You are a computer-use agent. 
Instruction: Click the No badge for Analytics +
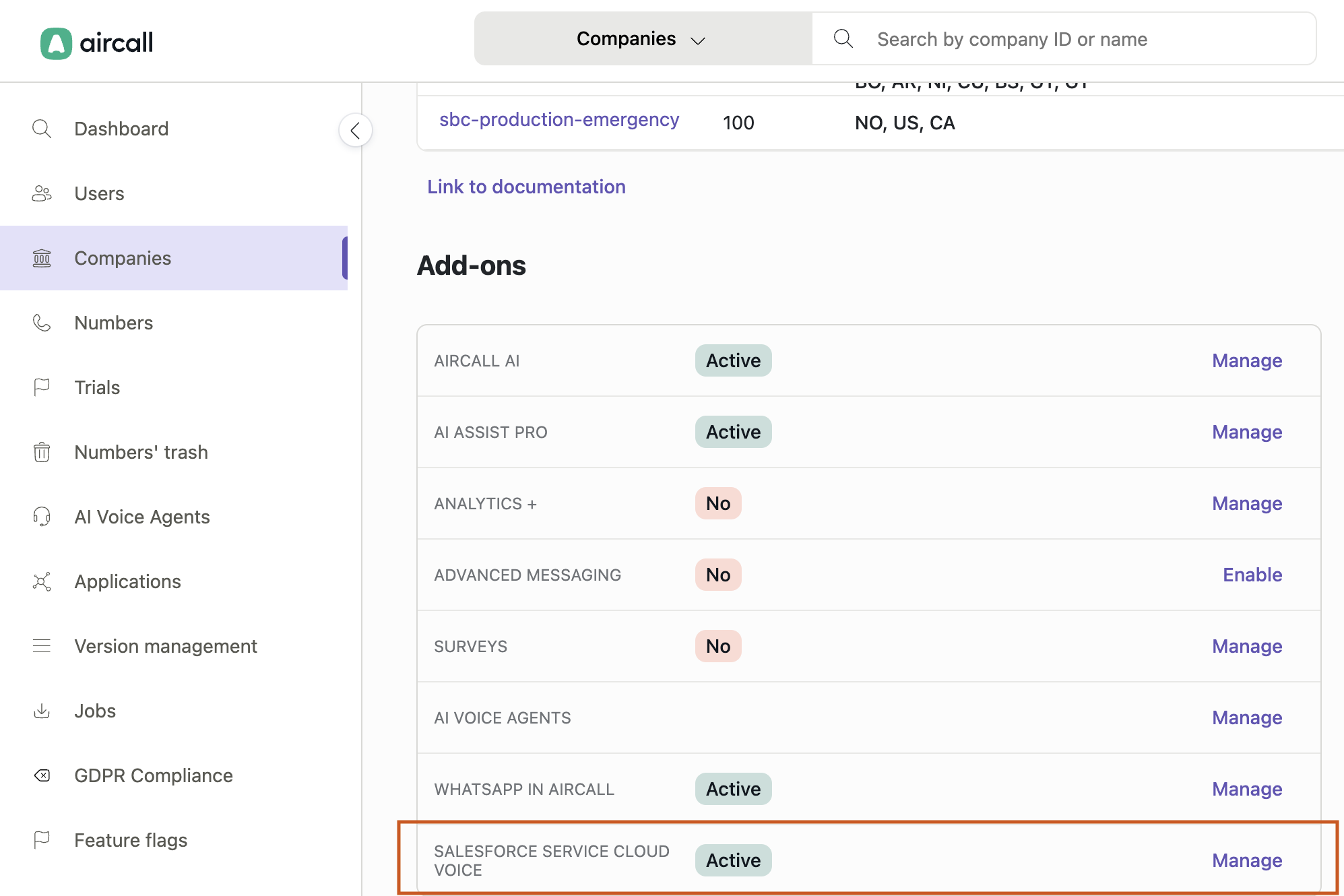[x=718, y=503]
